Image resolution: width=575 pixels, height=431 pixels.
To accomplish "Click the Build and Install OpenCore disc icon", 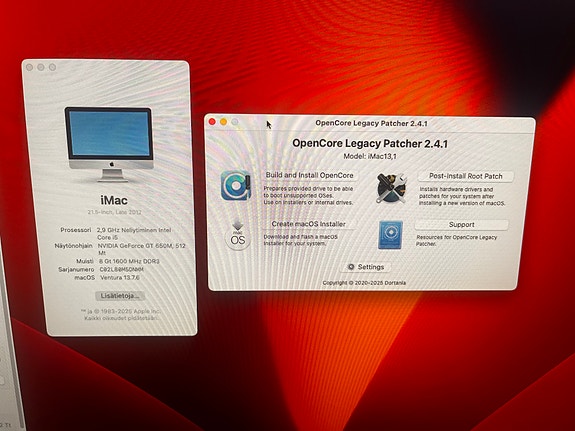I will pyautogui.click(x=236, y=186).
